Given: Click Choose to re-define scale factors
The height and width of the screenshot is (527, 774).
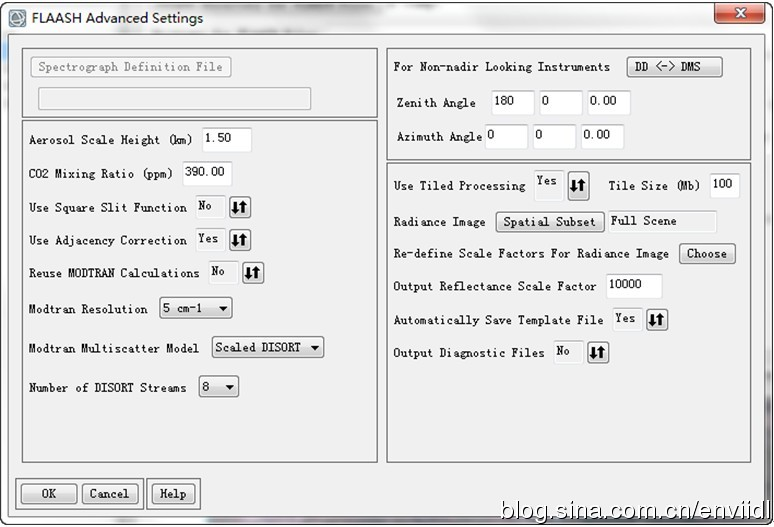Looking at the screenshot, I should [x=707, y=254].
